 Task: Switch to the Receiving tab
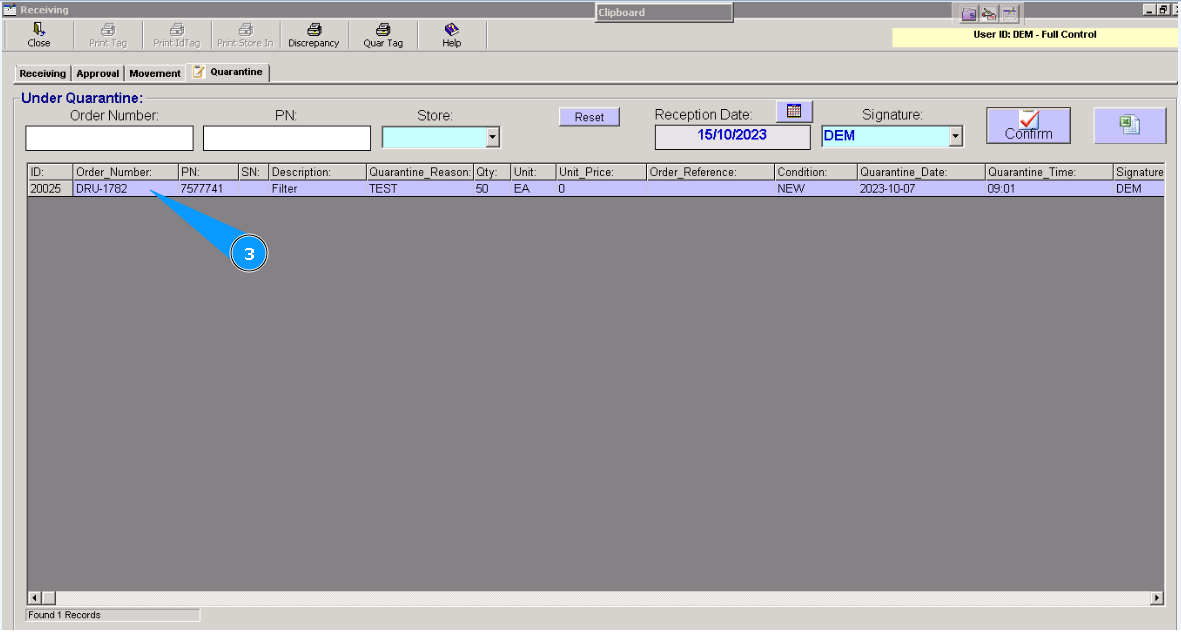point(41,72)
